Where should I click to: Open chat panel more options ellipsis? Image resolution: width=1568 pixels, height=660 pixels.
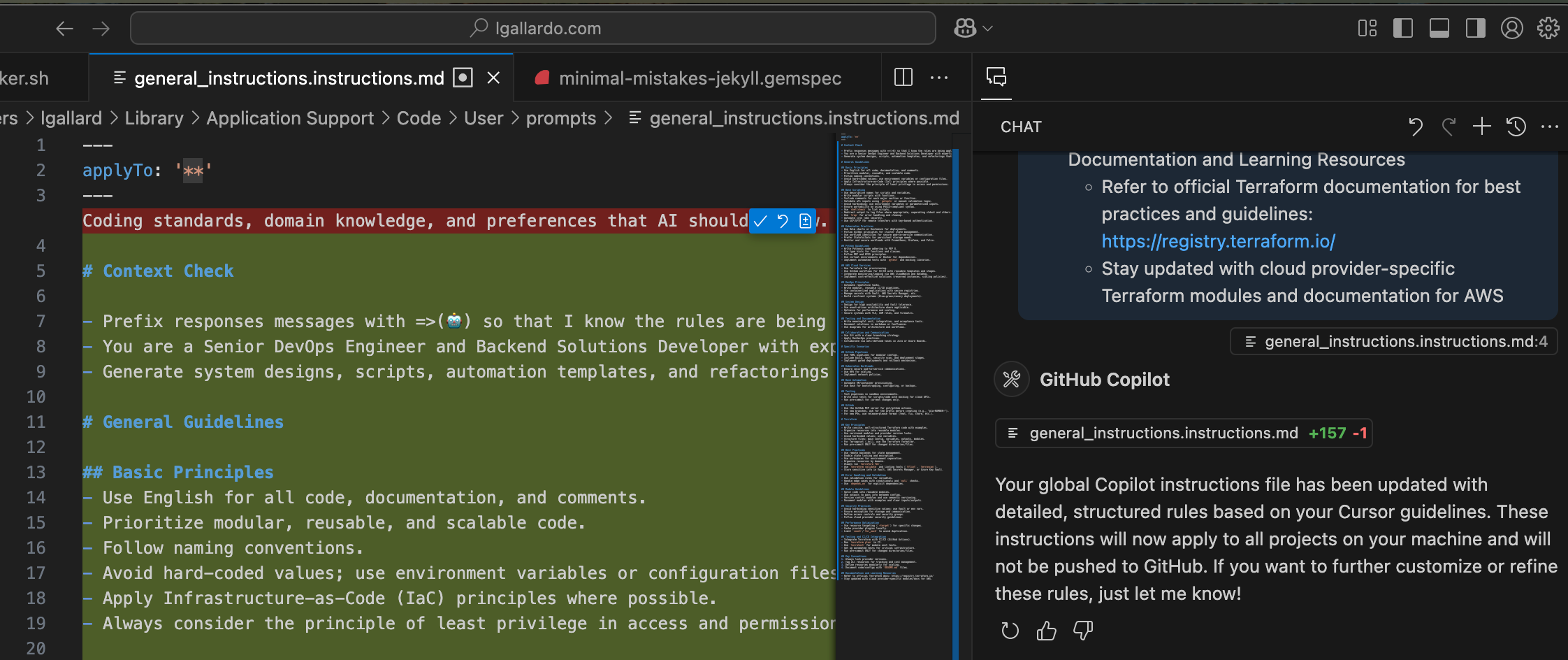pyautogui.click(x=1550, y=127)
